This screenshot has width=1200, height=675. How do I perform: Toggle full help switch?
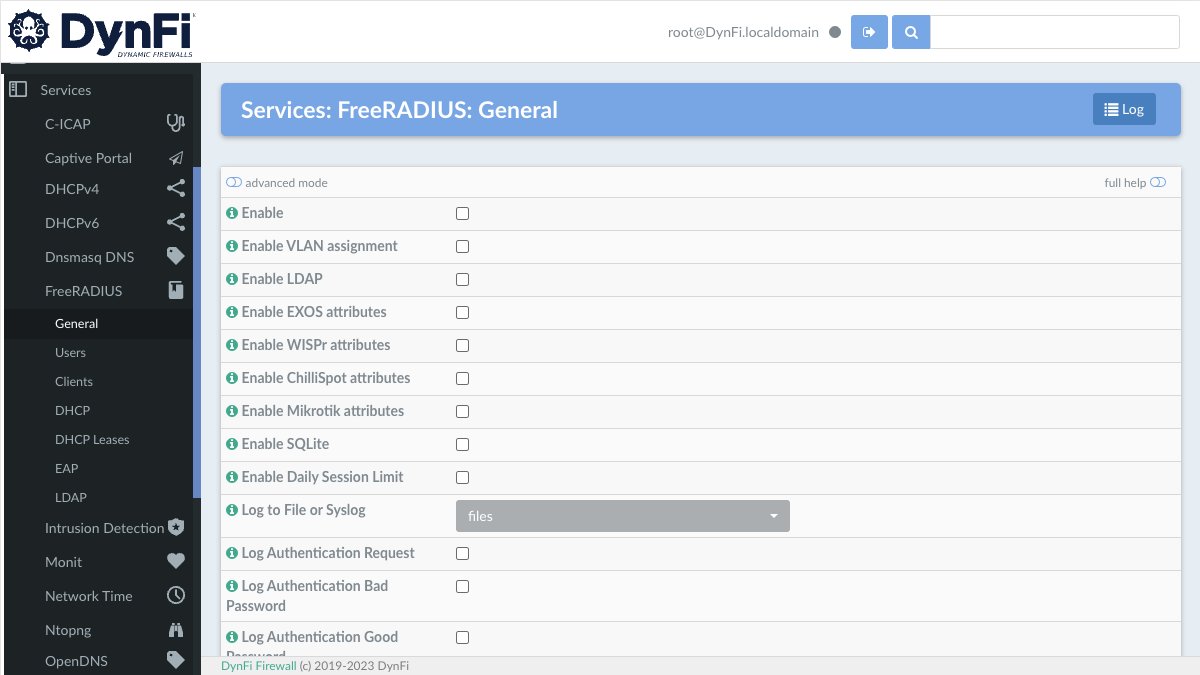pos(1158,182)
